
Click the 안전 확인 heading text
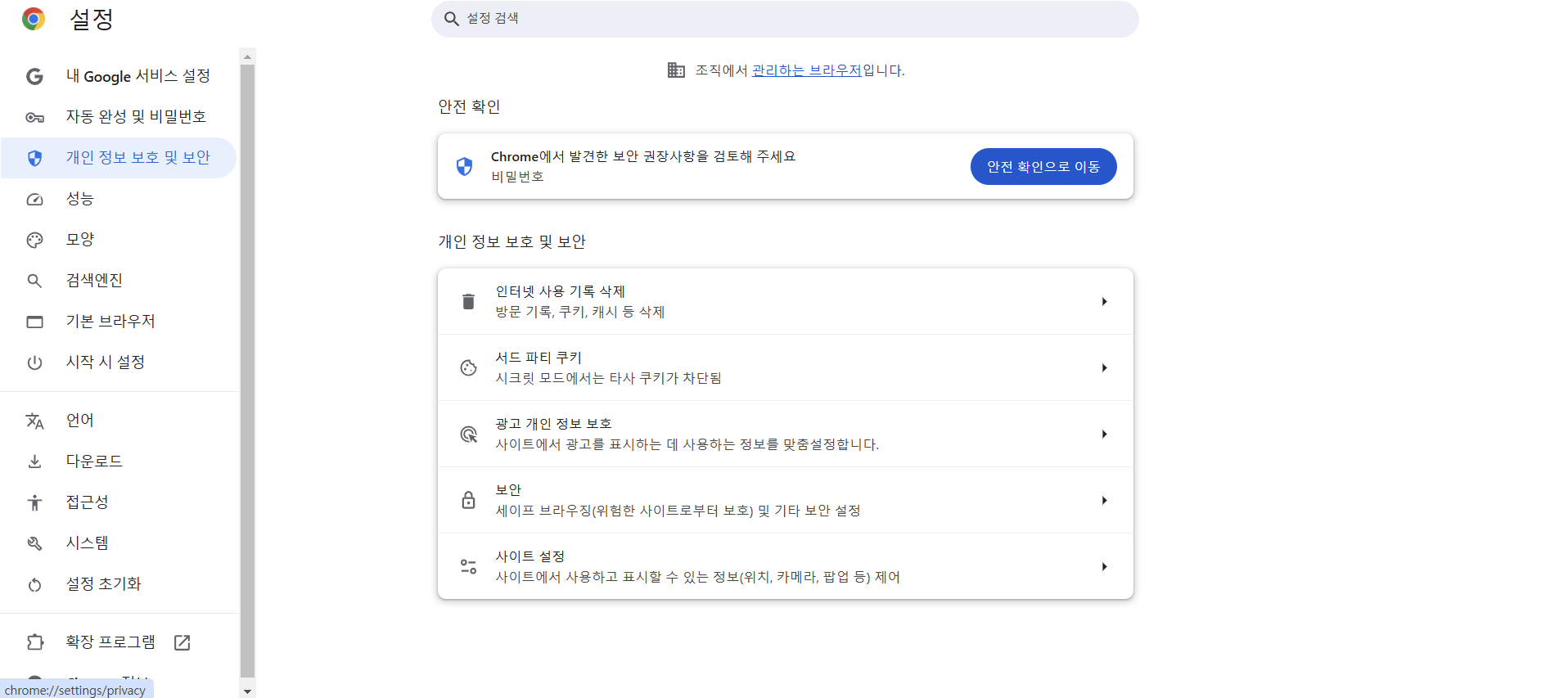point(469,106)
